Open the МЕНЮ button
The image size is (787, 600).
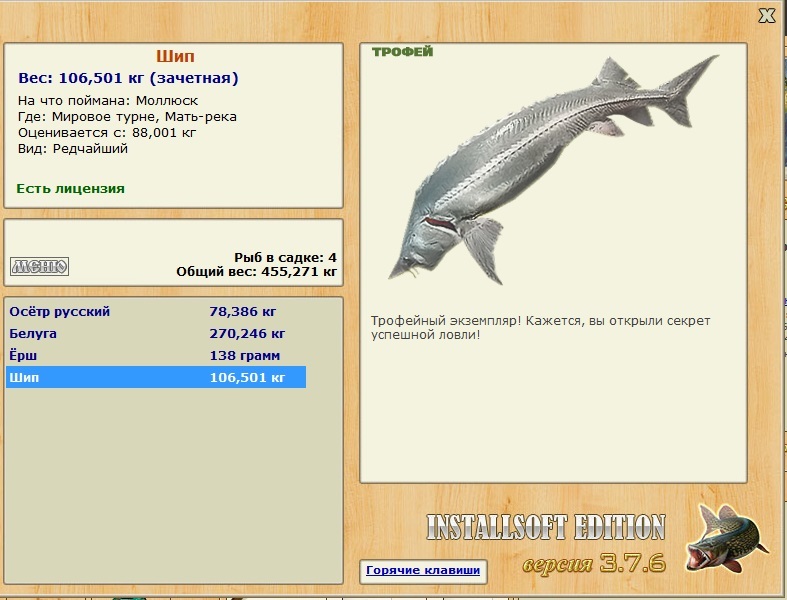[x=39, y=266]
